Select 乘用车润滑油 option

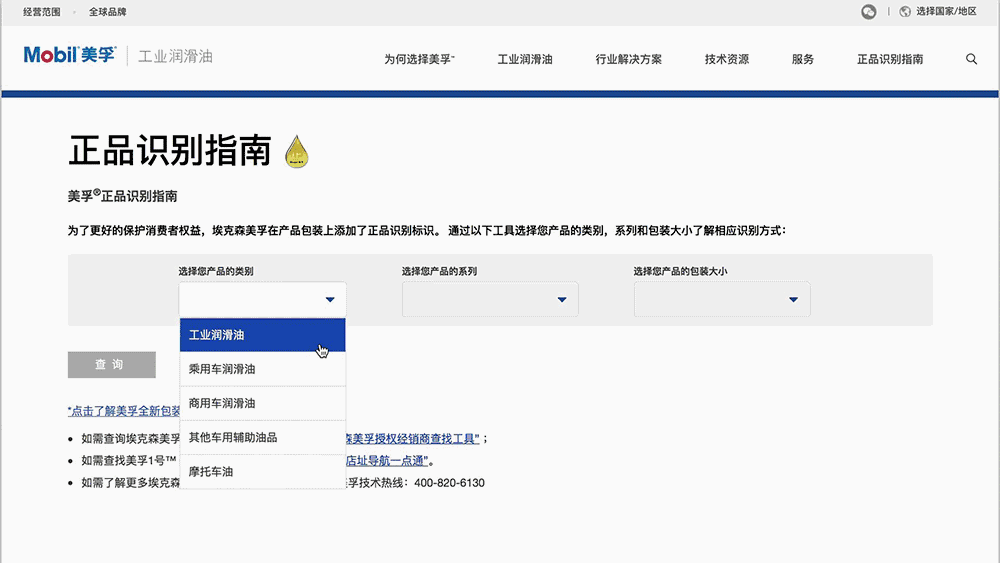(262, 369)
